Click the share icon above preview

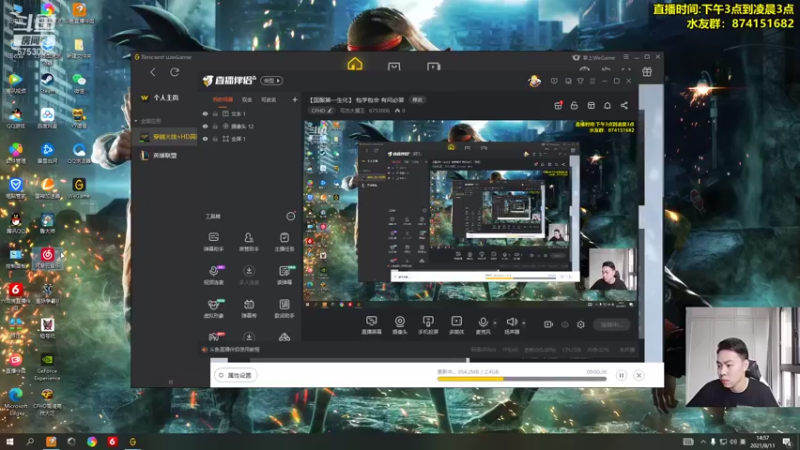point(624,106)
